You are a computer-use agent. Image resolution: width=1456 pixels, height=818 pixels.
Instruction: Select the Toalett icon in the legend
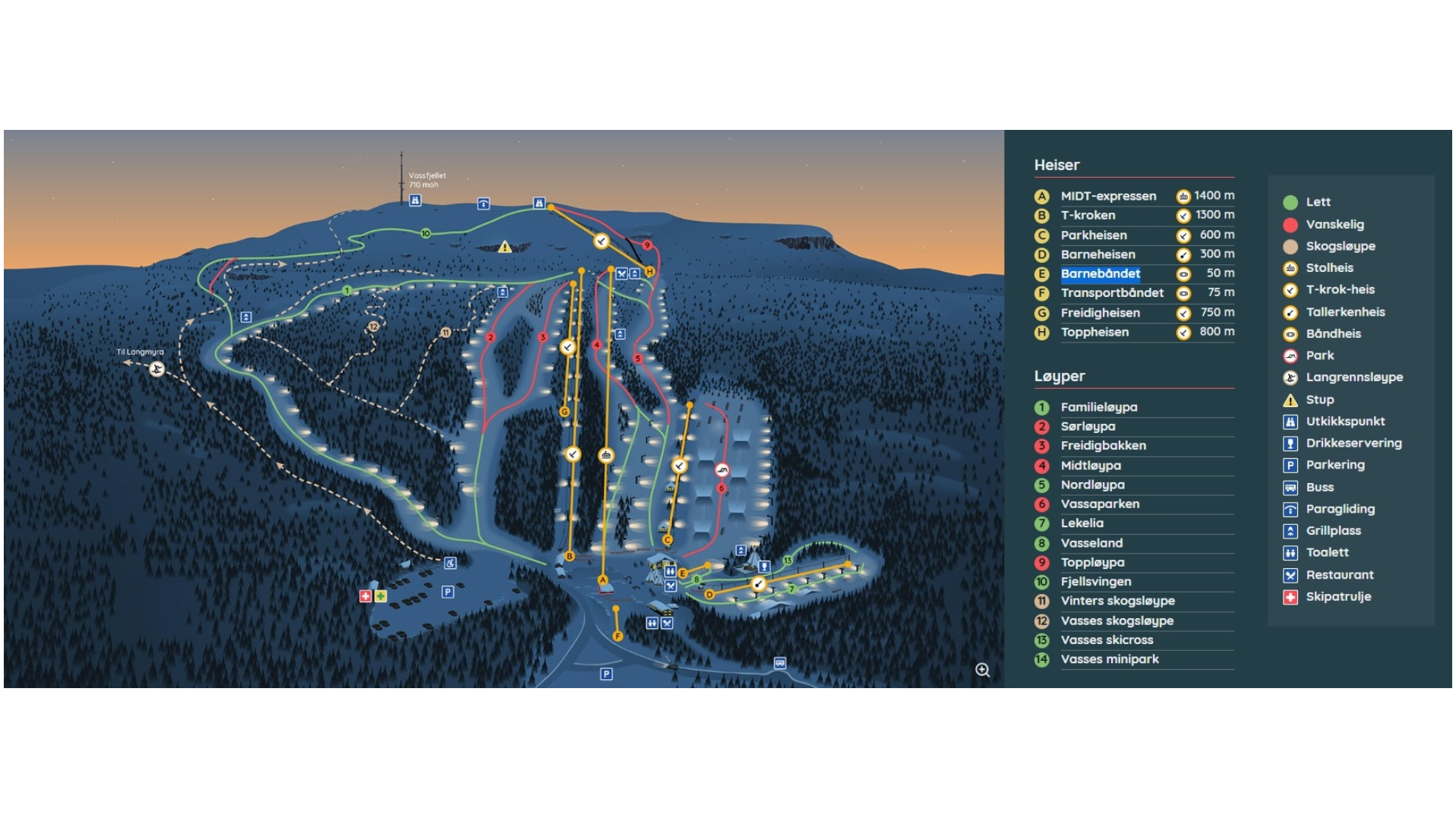(x=1291, y=552)
